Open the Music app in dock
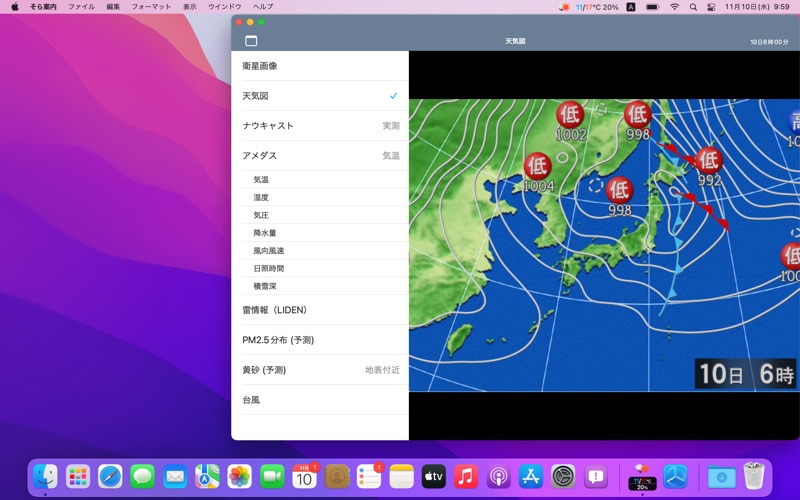Viewport: 800px width, 500px height. [x=465, y=477]
